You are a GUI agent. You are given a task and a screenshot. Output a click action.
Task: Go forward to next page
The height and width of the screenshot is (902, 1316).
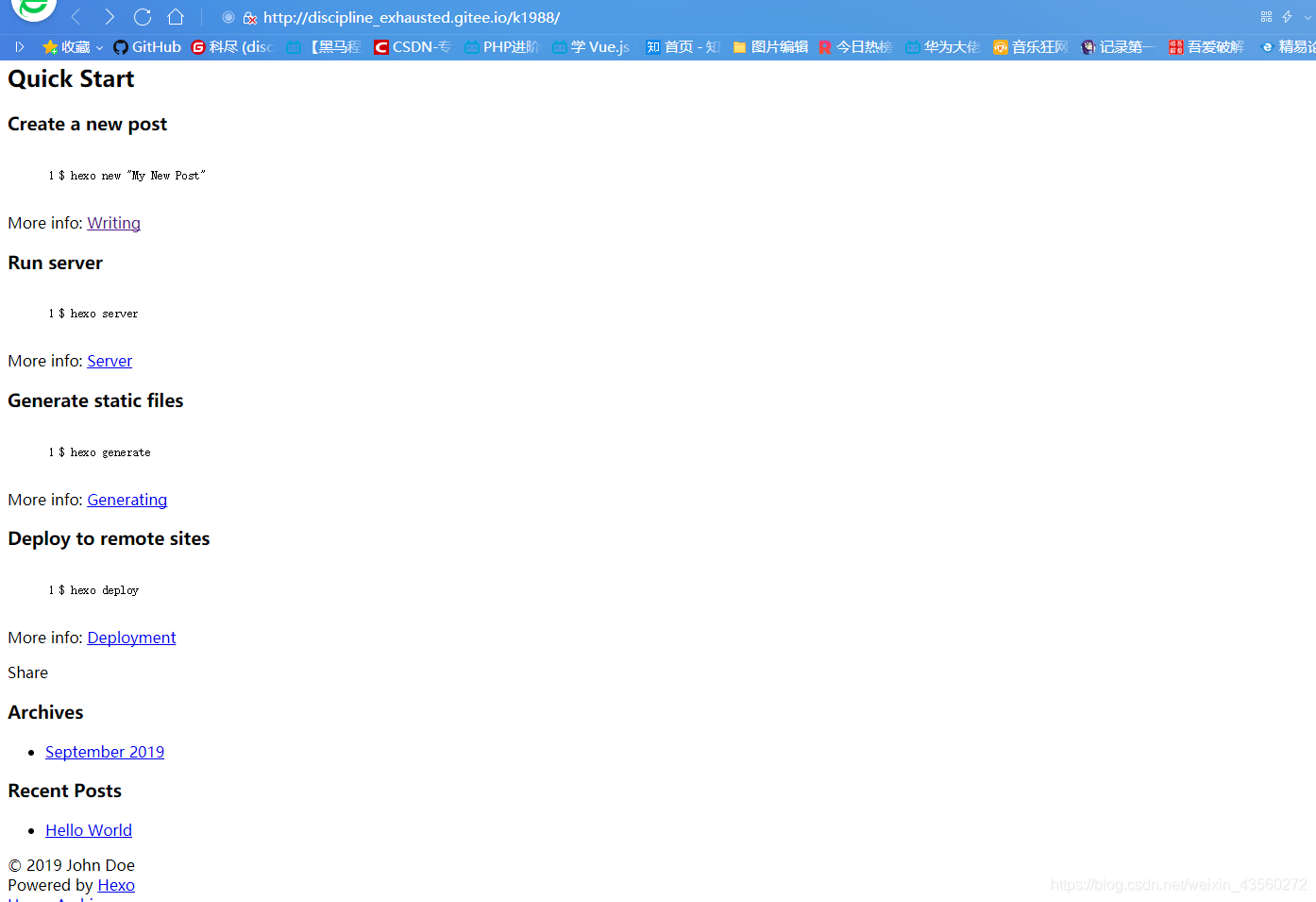(110, 17)
